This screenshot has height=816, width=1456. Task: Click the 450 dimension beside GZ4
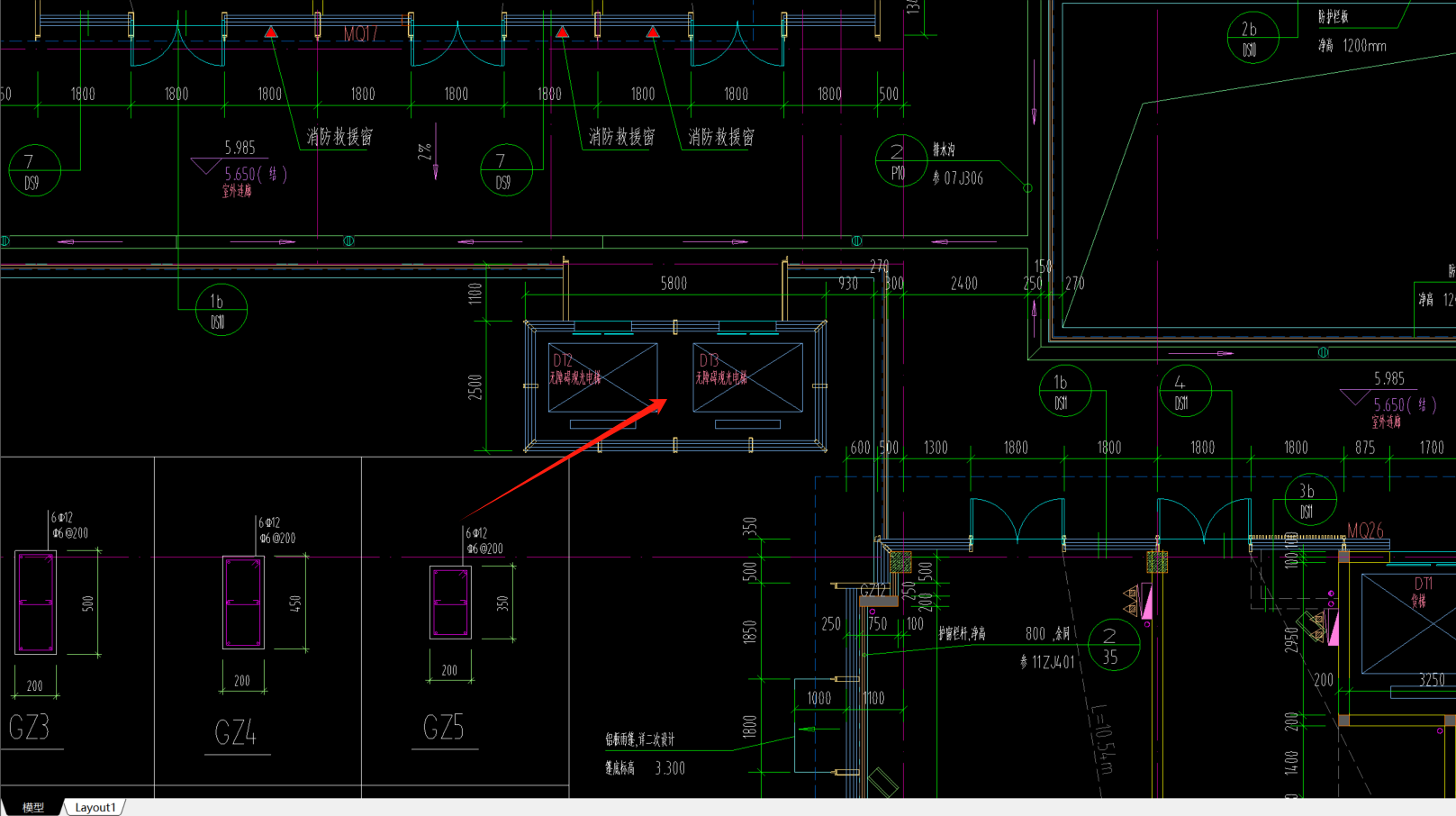coord(295,603)
